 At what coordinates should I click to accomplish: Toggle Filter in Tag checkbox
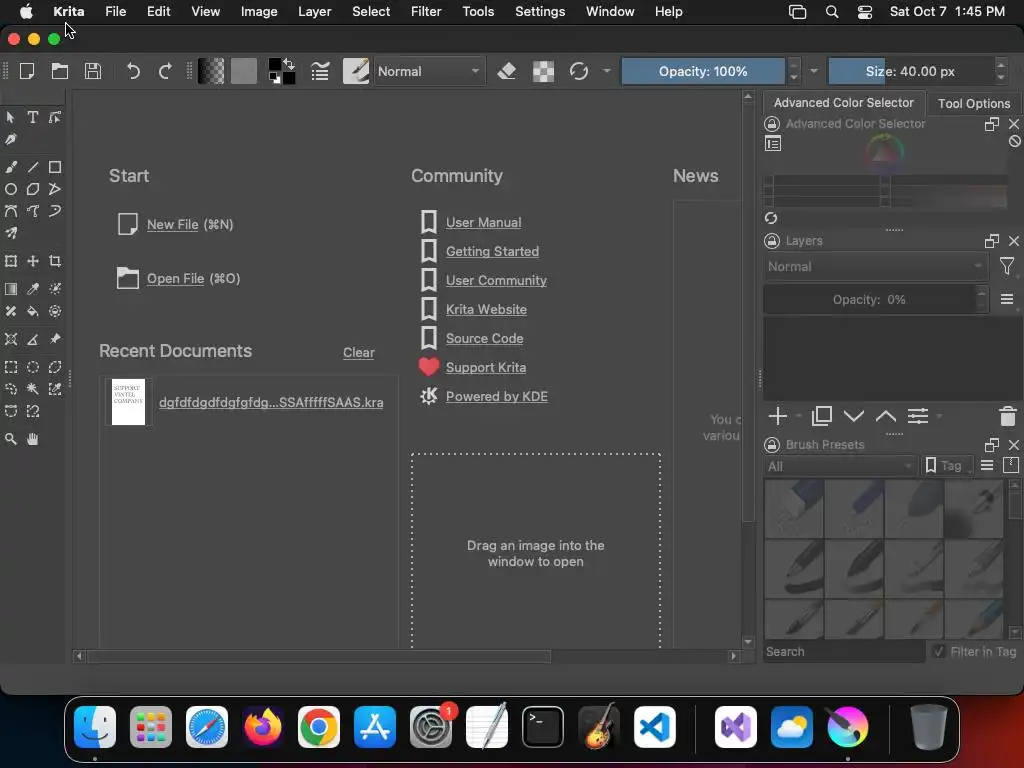pos(938,651)
